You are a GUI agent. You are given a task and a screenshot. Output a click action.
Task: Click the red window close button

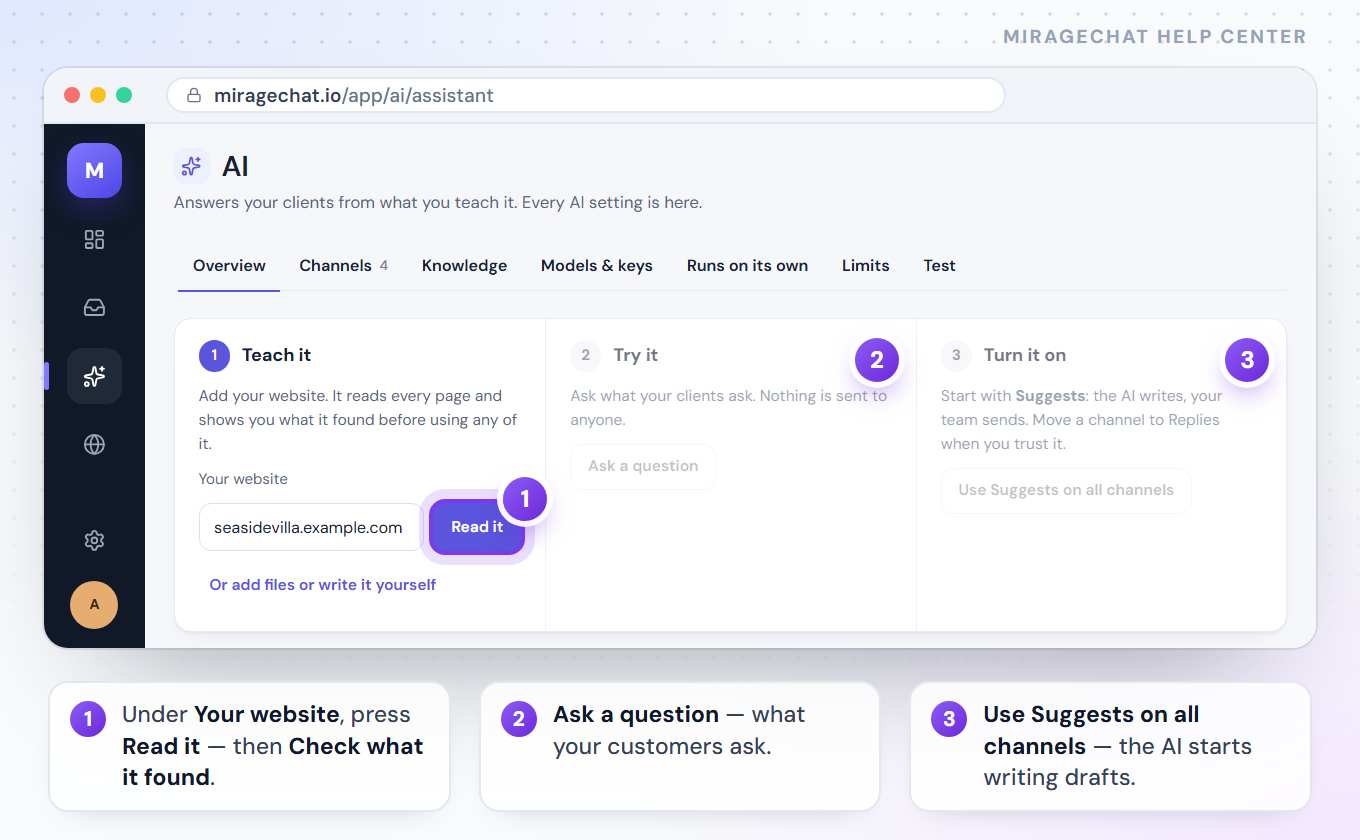(72, 95)
